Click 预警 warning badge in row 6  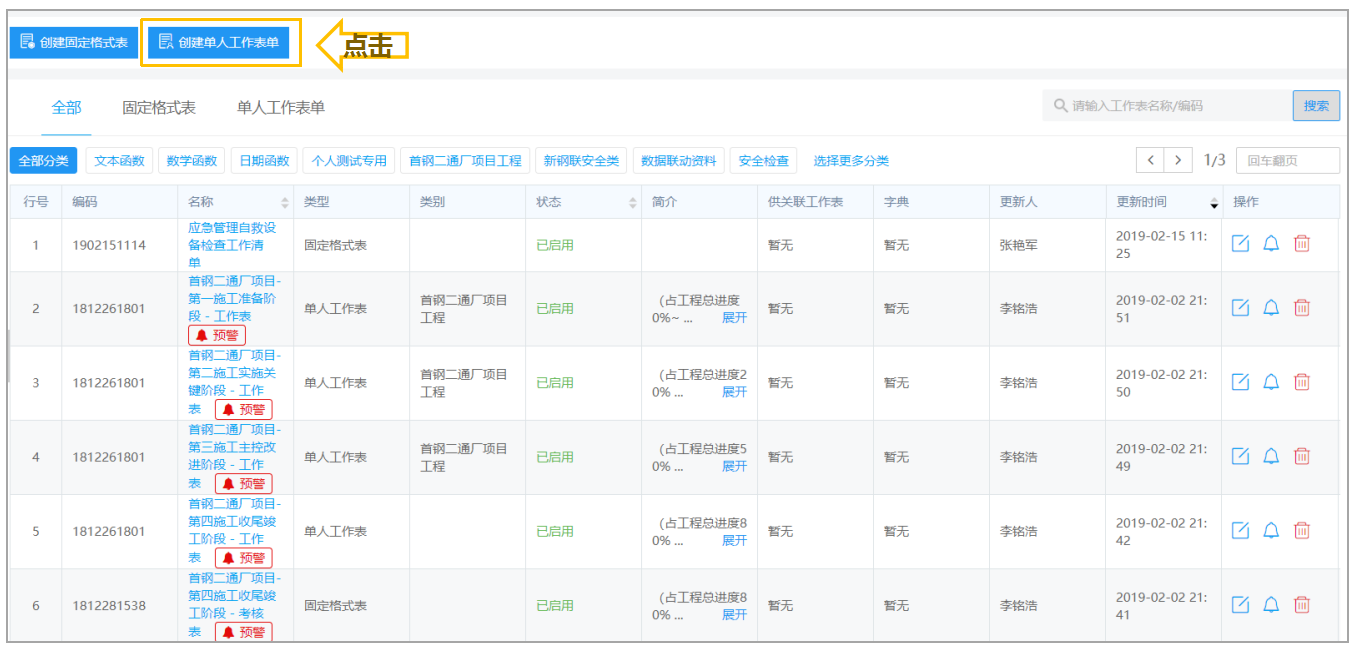tap(244, 632)
